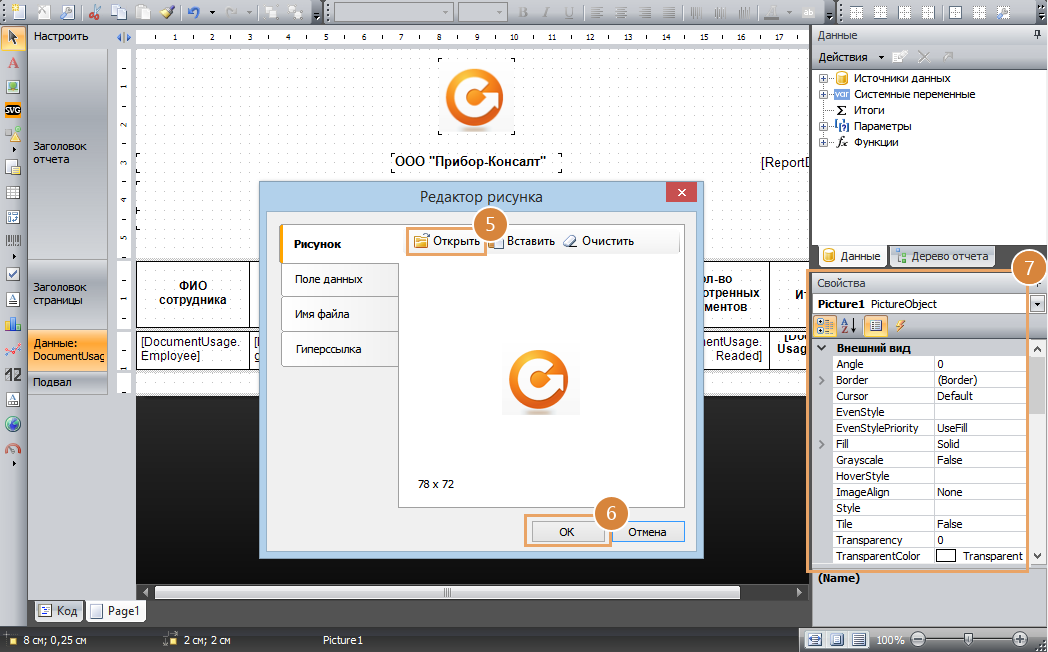The width and height of the screenshot is (1048, 652).
Task: Open the Picture1 object selector dropdown
Action: [x=1037, y=304]
